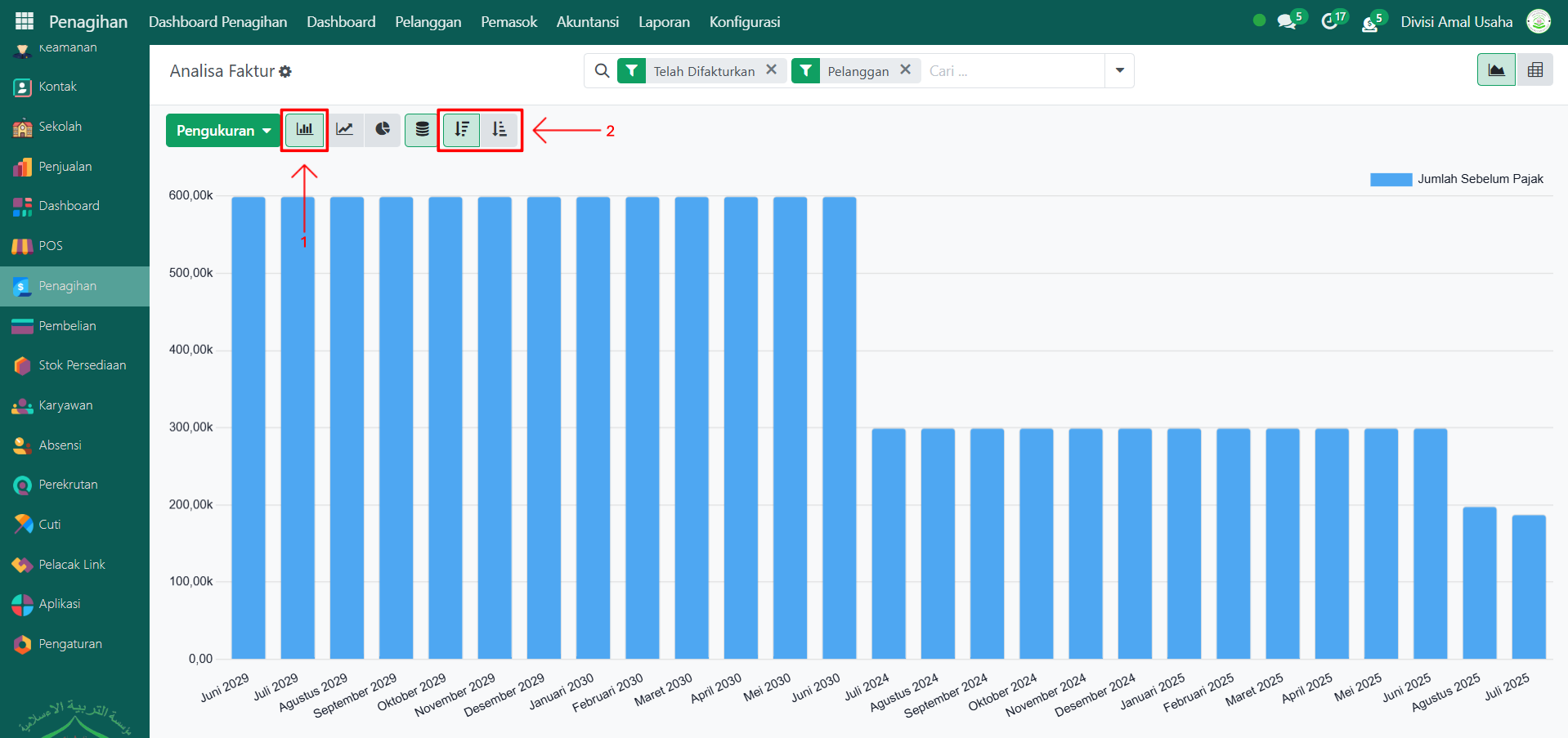Open the Pengukuran dropdown

coord(222,131)
